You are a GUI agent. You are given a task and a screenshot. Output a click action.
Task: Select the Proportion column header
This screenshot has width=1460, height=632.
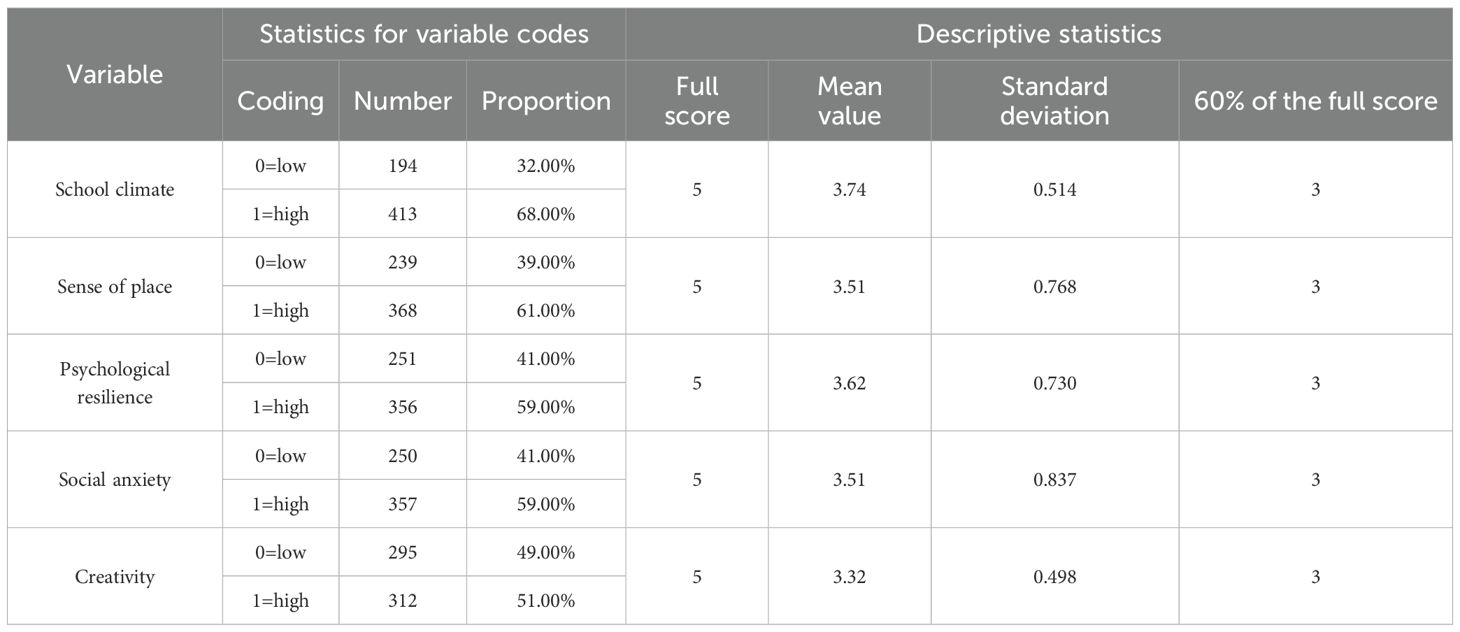[546, 101]
